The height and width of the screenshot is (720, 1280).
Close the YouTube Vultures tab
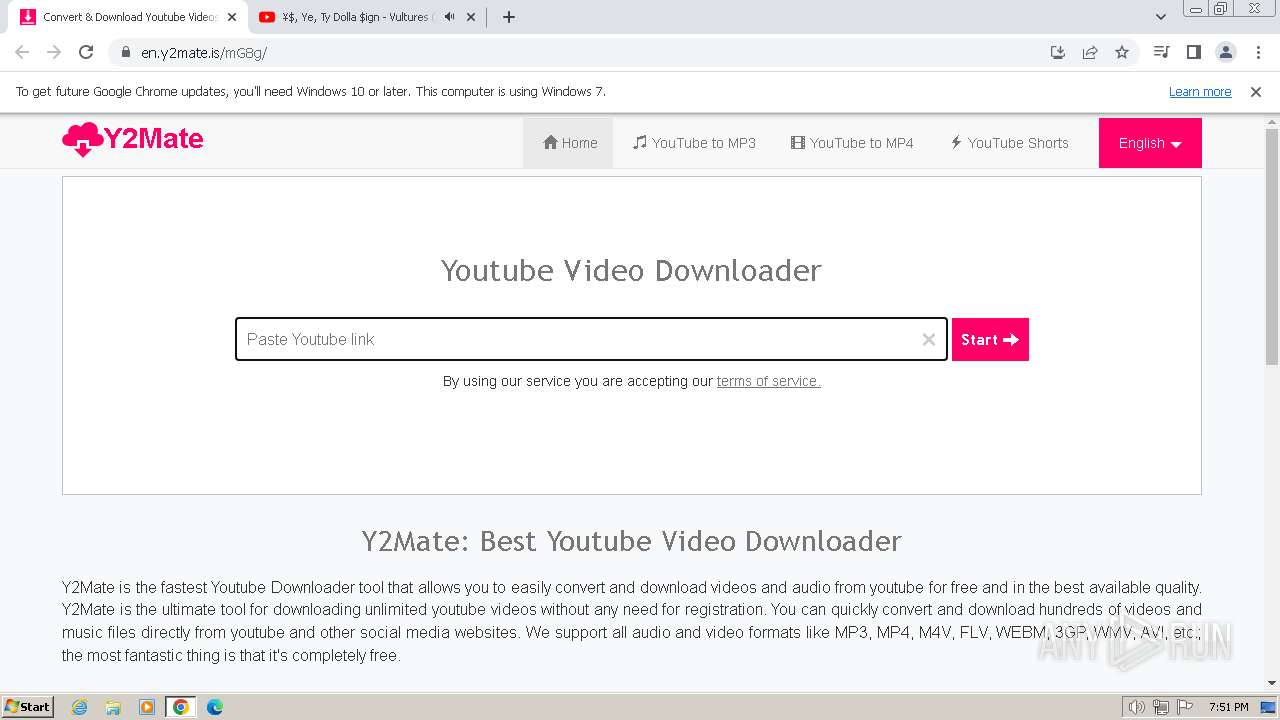point(471,17)
